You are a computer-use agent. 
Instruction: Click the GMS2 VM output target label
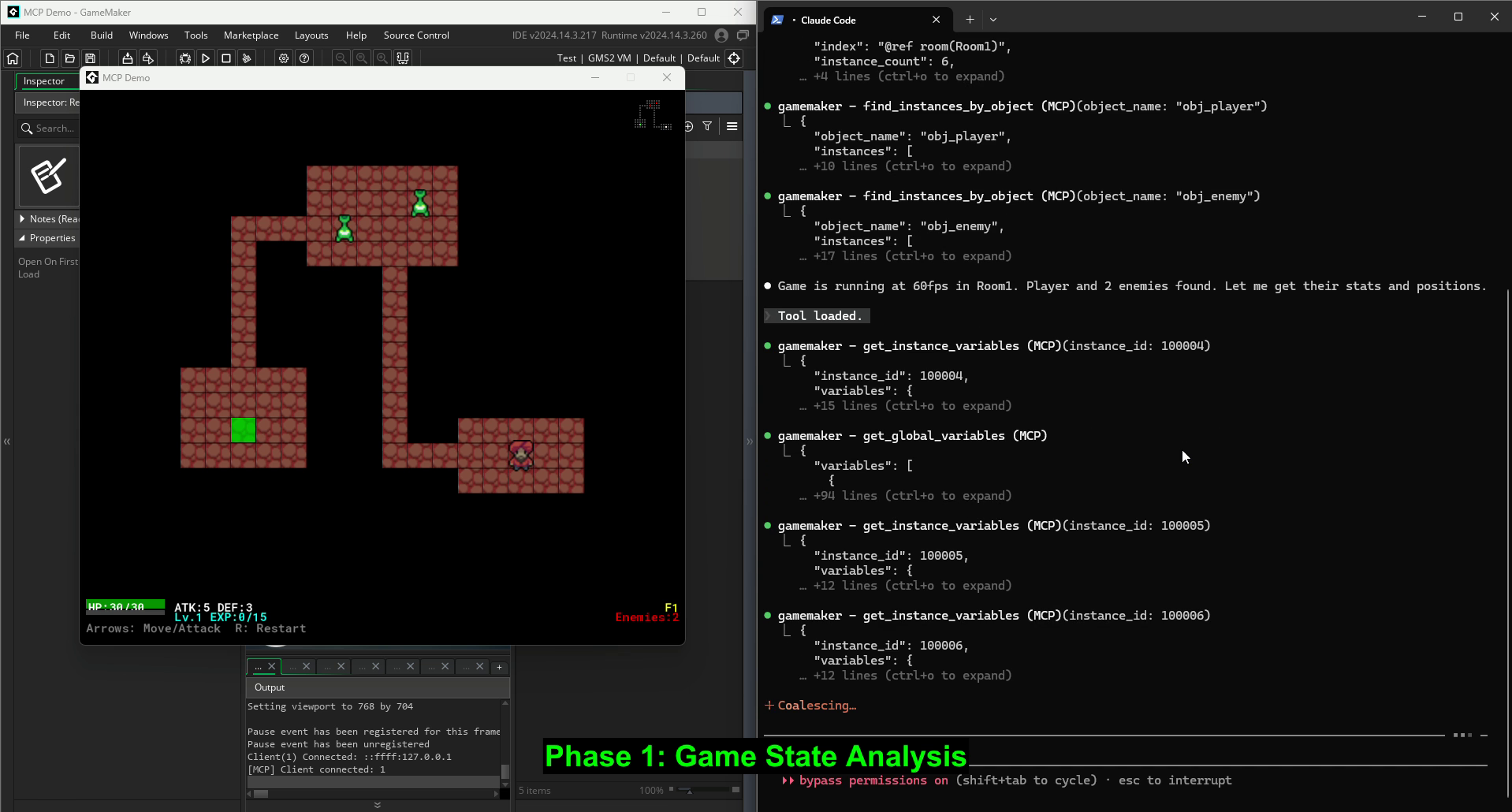(x=609, y=58)
